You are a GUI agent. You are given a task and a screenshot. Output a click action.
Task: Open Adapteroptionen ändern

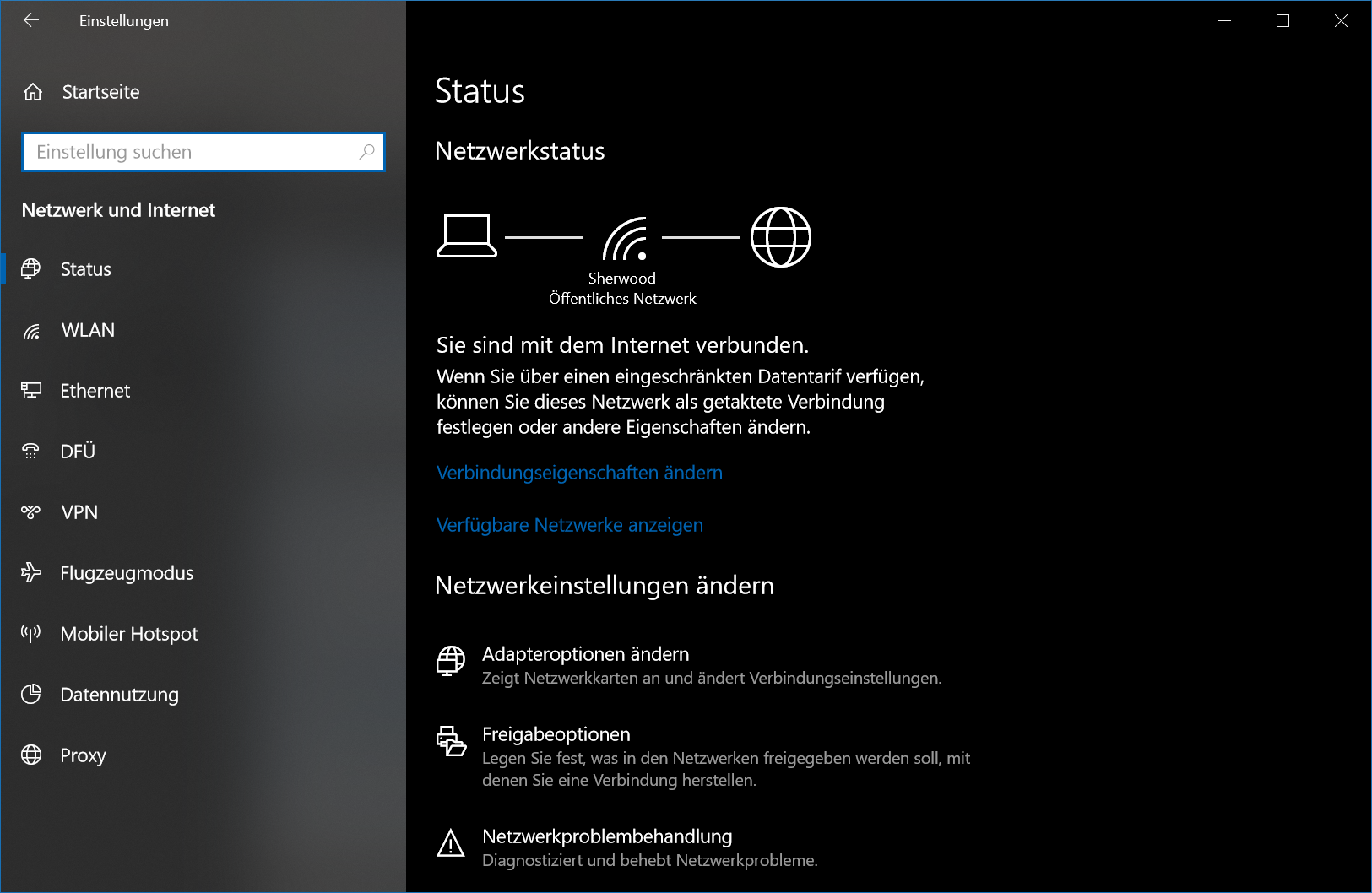coord(585,654)
